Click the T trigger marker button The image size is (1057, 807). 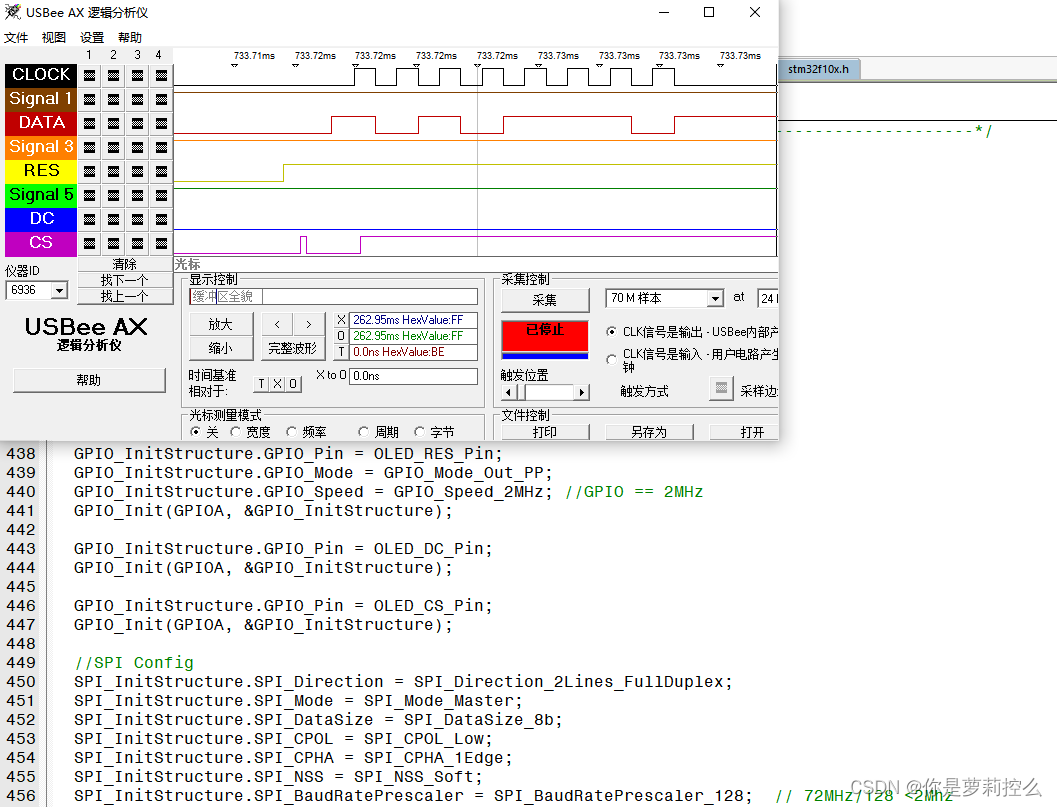click(x=341, y=352)
